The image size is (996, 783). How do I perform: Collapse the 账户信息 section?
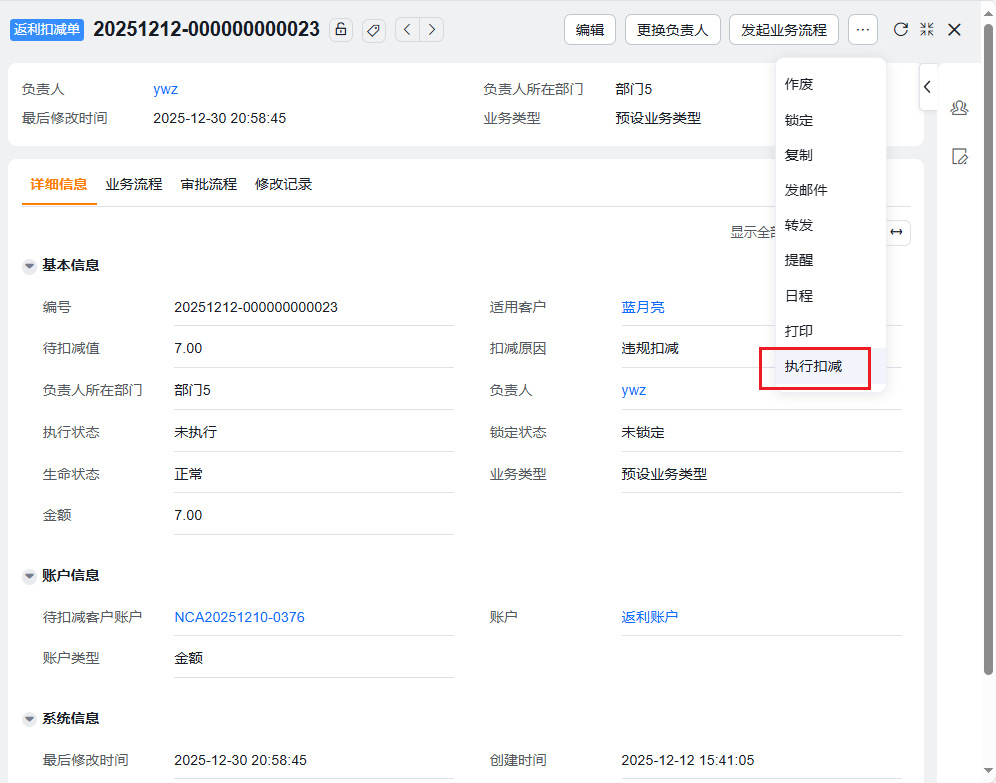click(29, 576)
